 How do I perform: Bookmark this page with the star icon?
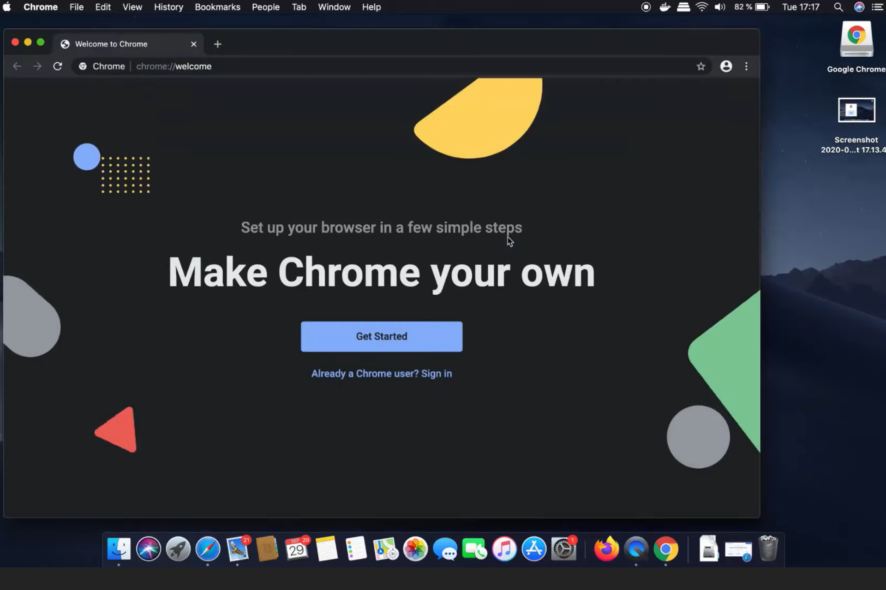pos(701,66)
